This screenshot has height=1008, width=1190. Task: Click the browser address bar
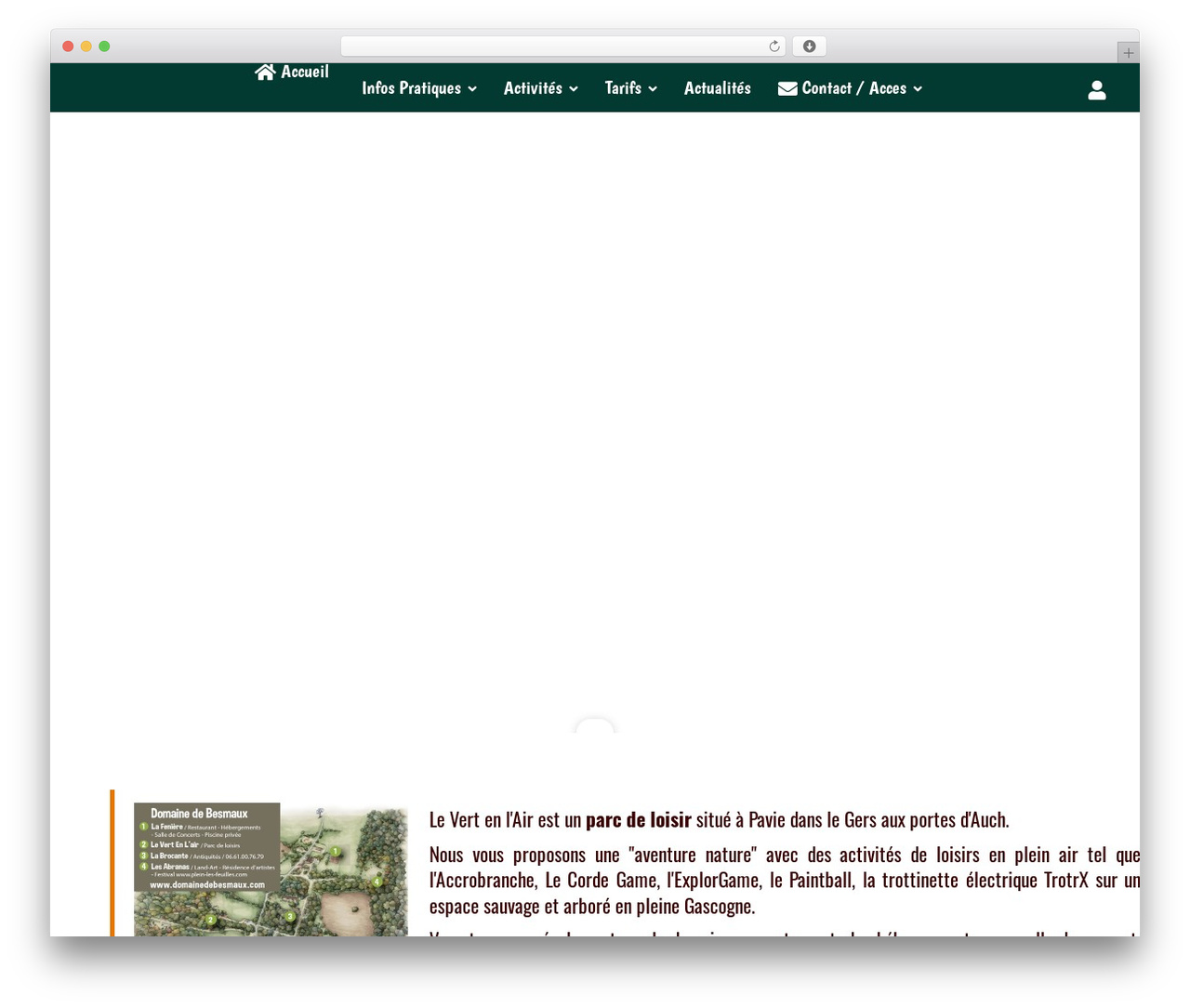[562, 46]
